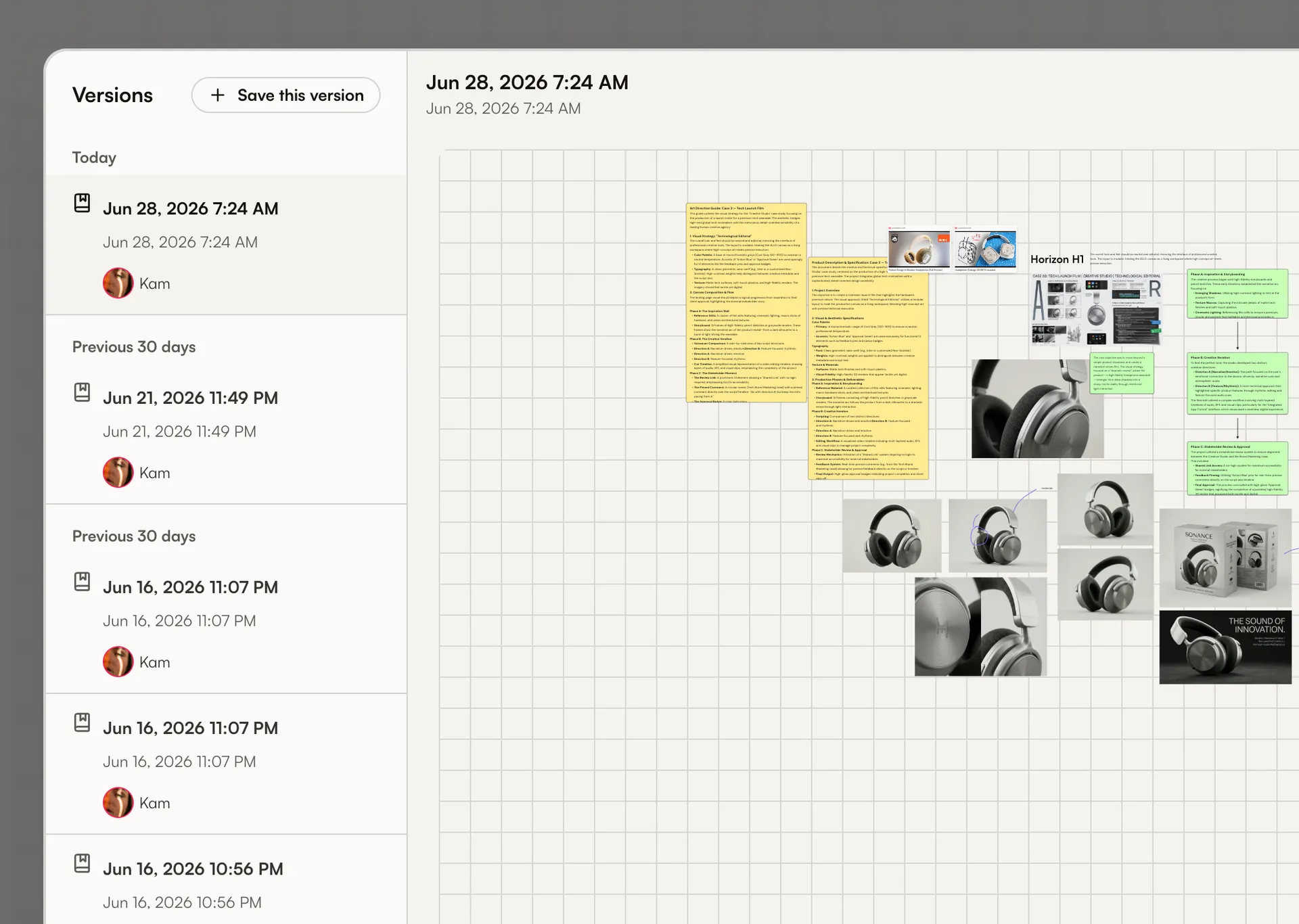
Task: Click the large close-up headphone ear cup photo
Action: point(1037,409)
